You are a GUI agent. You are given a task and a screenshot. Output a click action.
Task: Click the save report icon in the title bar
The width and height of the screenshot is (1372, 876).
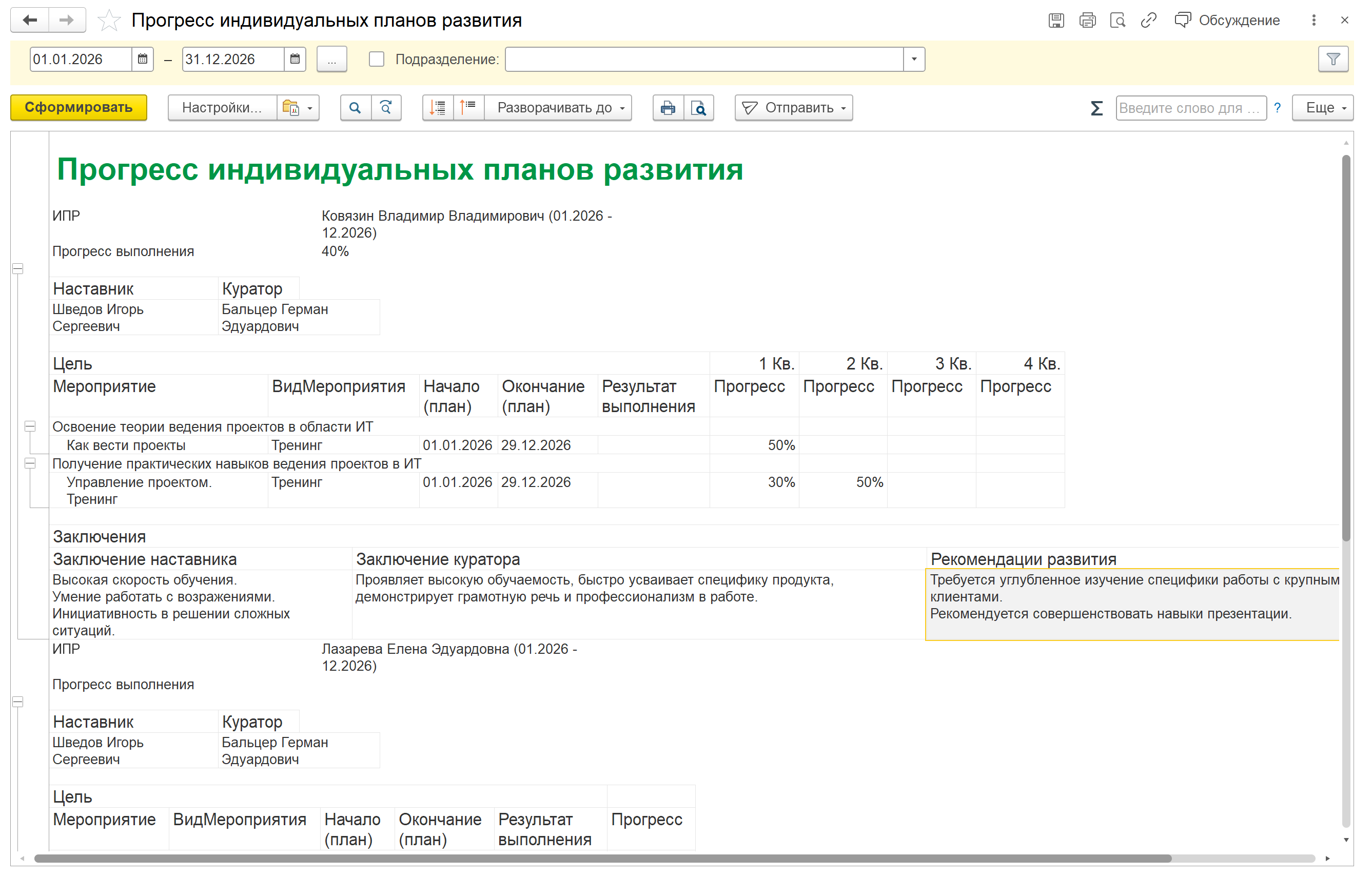coord(1056,21)
